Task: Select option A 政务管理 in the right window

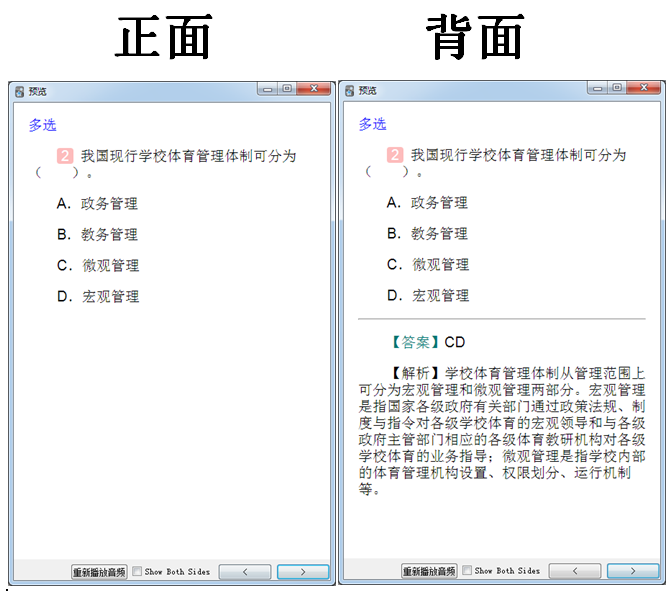Action: point(427,203)
